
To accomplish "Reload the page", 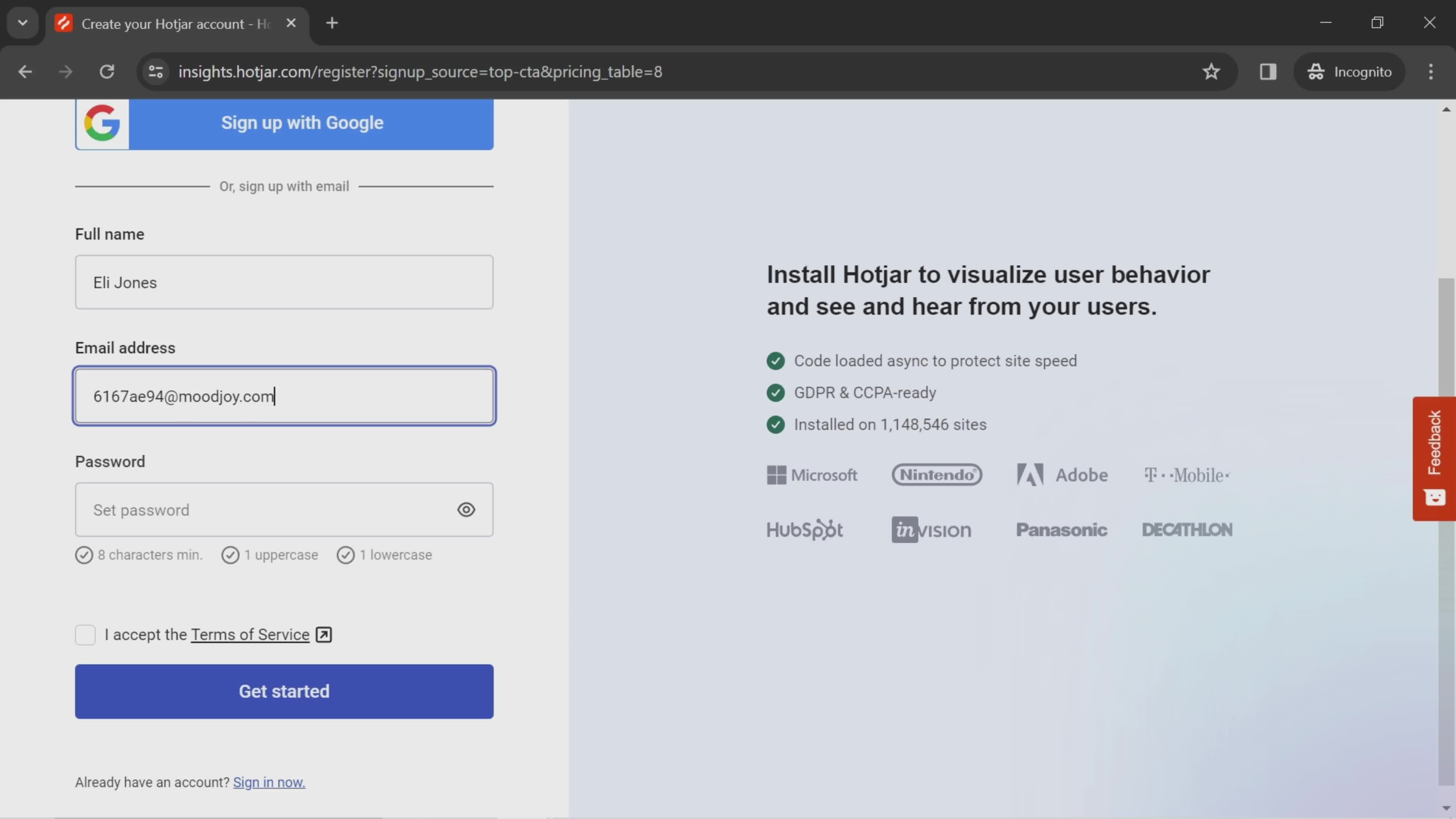I will pyautogui.click(x=107, y=72).
